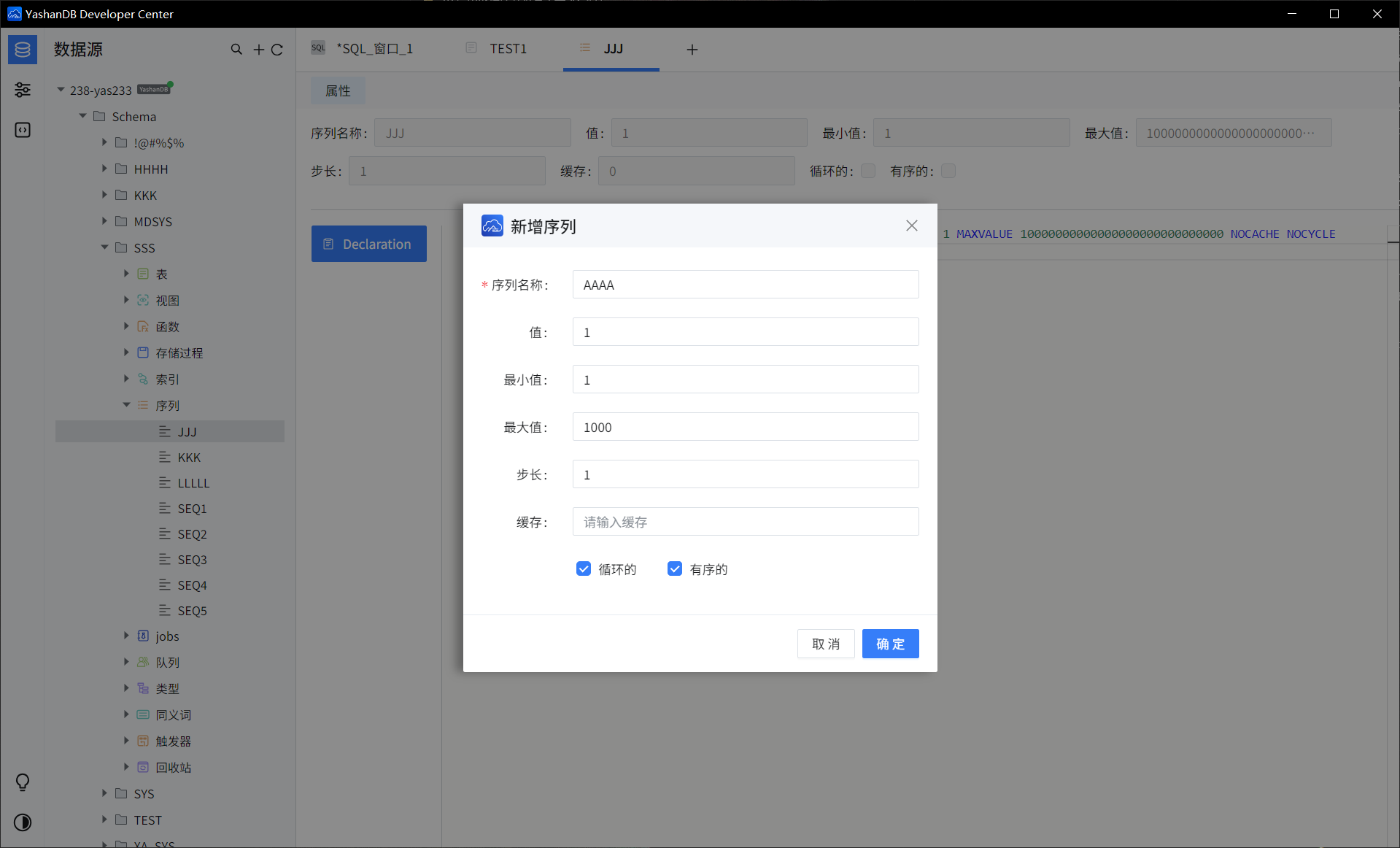Screen dimensions: 1400x848
Task: Click 确定 to create the sequence
Action: click(891, 644)
